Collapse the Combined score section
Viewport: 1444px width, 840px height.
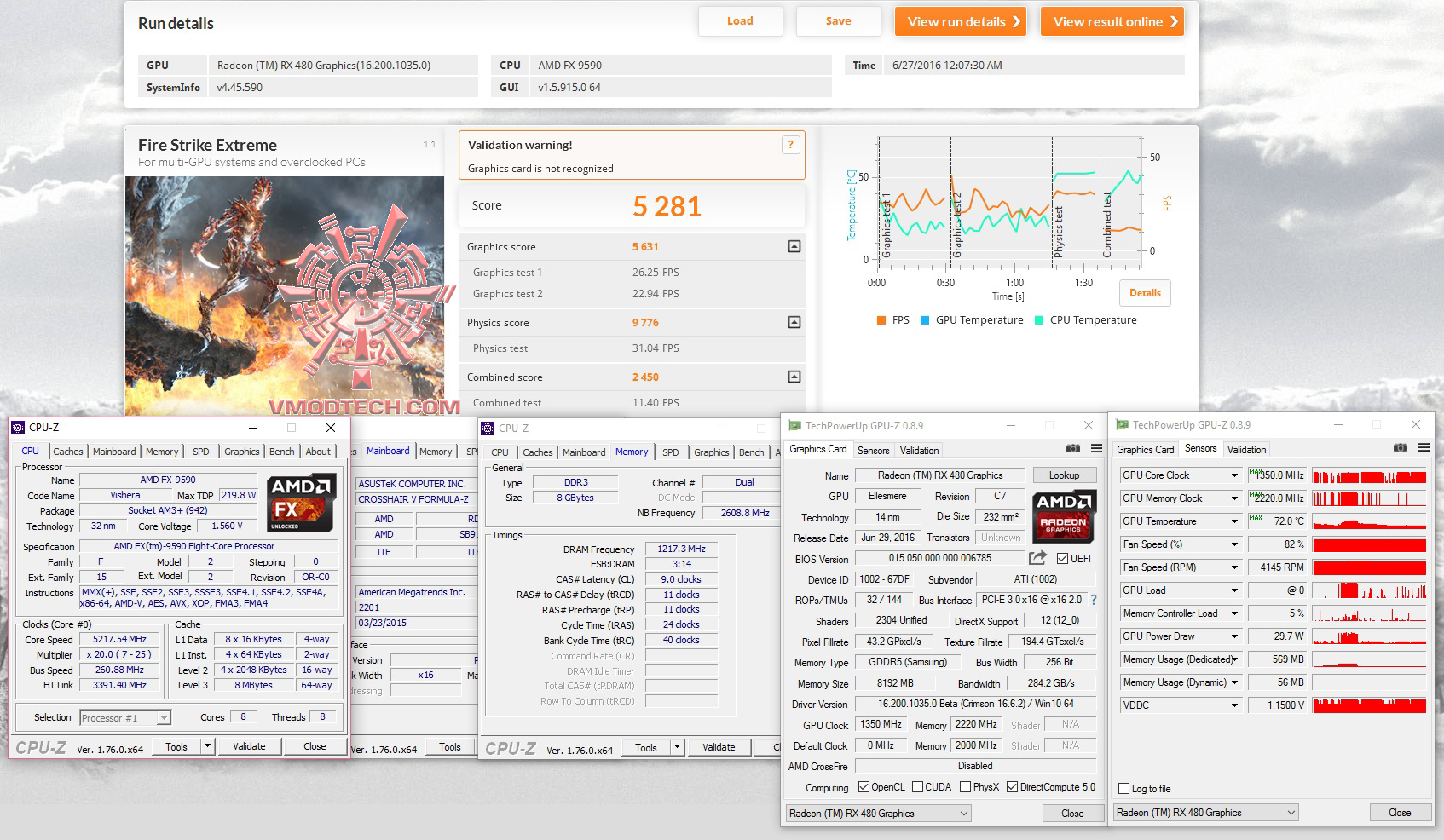(794, 377)
